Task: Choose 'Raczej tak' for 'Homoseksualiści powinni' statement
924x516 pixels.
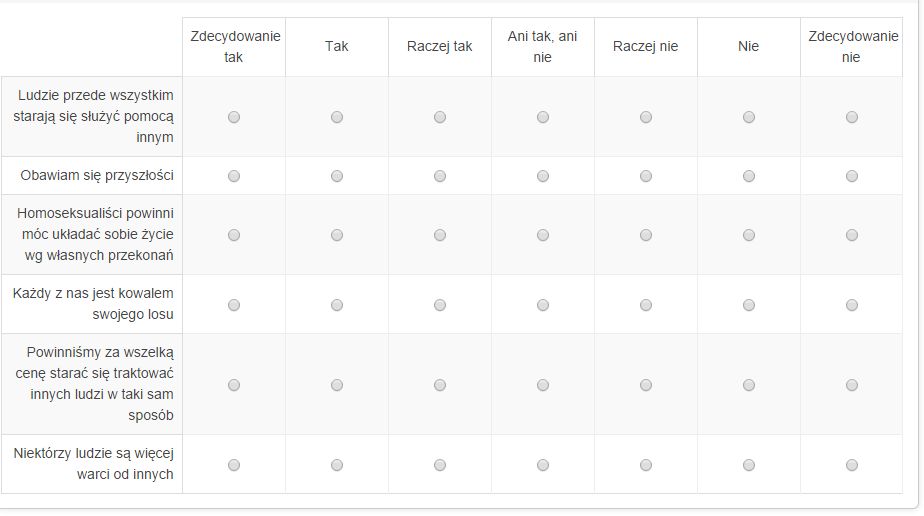Action: point(440,235)
